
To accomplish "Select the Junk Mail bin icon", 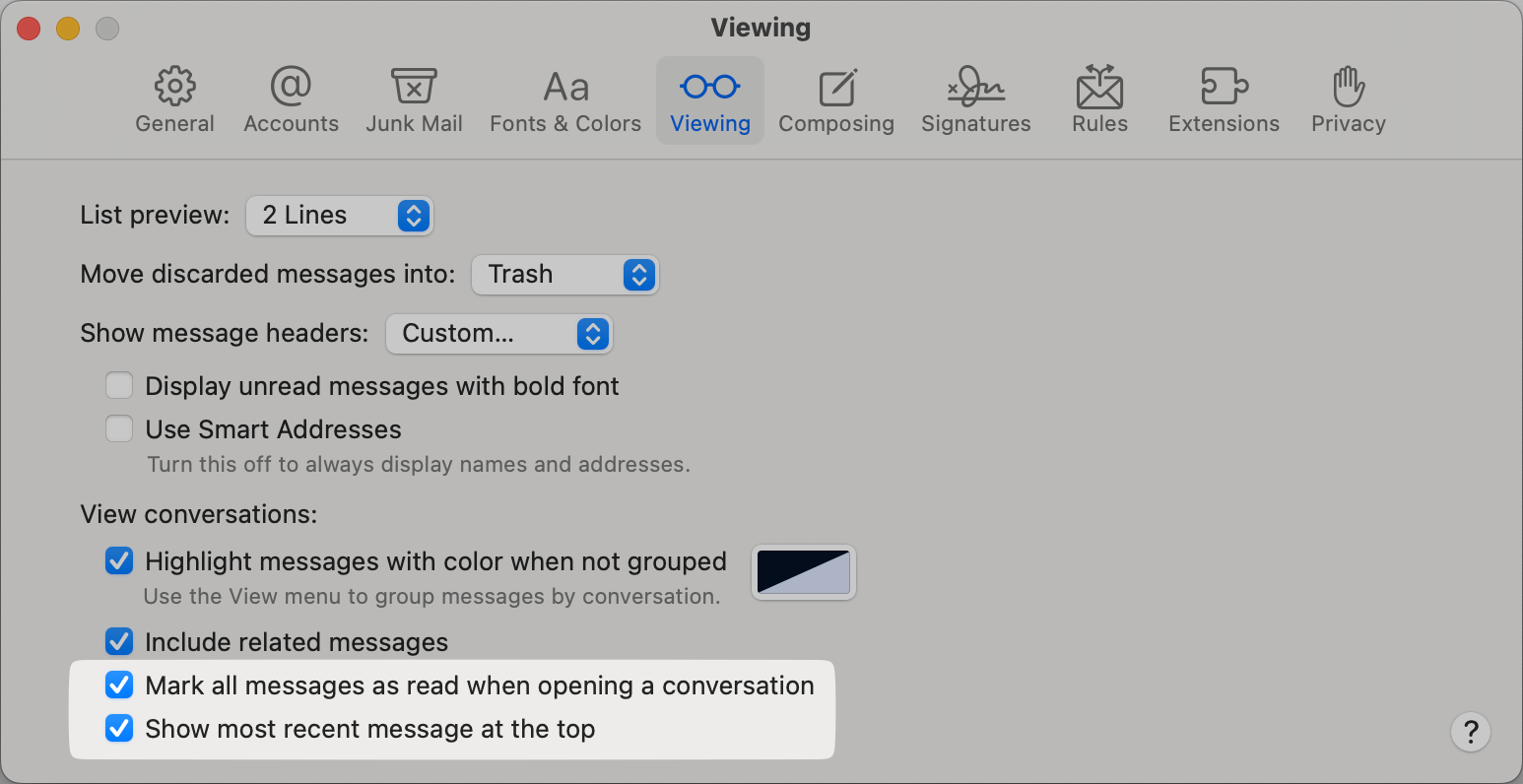I will coord(414,89).
